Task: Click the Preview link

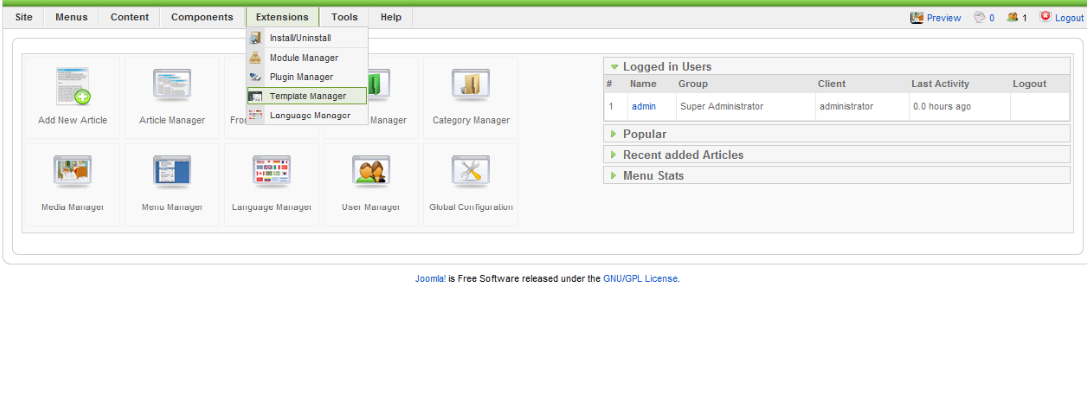Action: pyautogui.click(x=943, y=18)
